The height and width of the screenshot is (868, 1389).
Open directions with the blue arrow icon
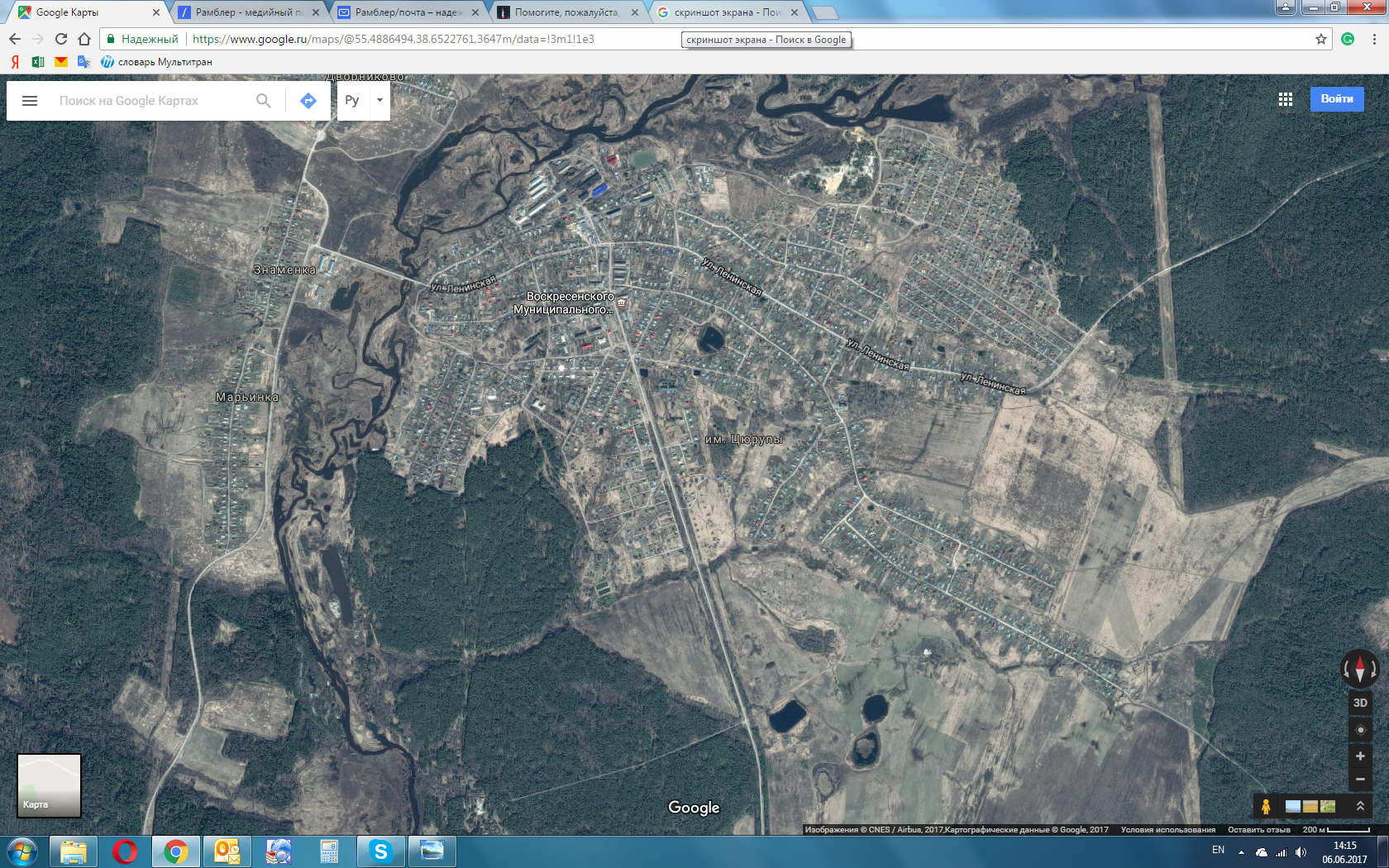click(308, 101)
